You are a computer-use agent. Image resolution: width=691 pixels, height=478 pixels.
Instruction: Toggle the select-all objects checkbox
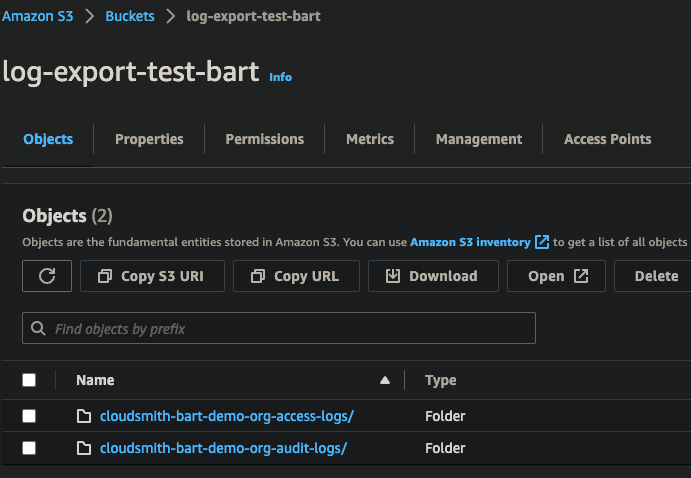tap(29, 380)
